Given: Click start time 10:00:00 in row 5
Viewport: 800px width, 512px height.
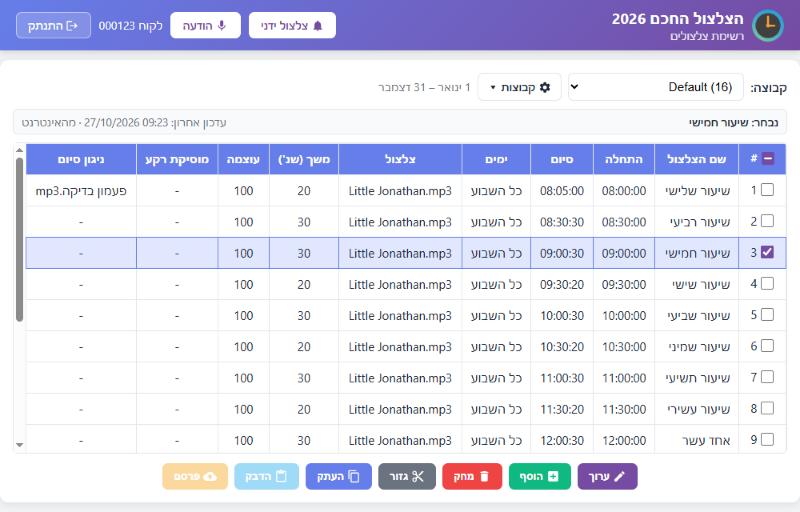Looking at the screenshot, I should point(623,316).
